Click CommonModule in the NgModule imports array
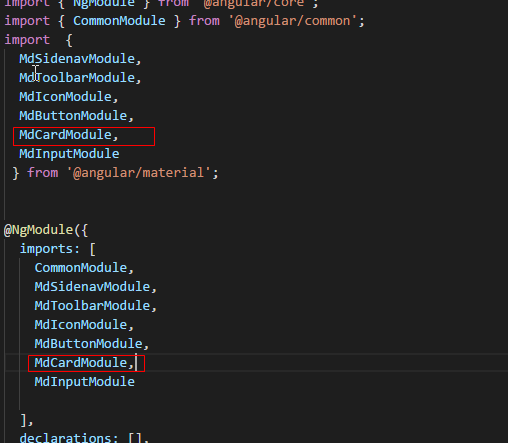Screen dimensions: 508x443 [x=81, y=268]
